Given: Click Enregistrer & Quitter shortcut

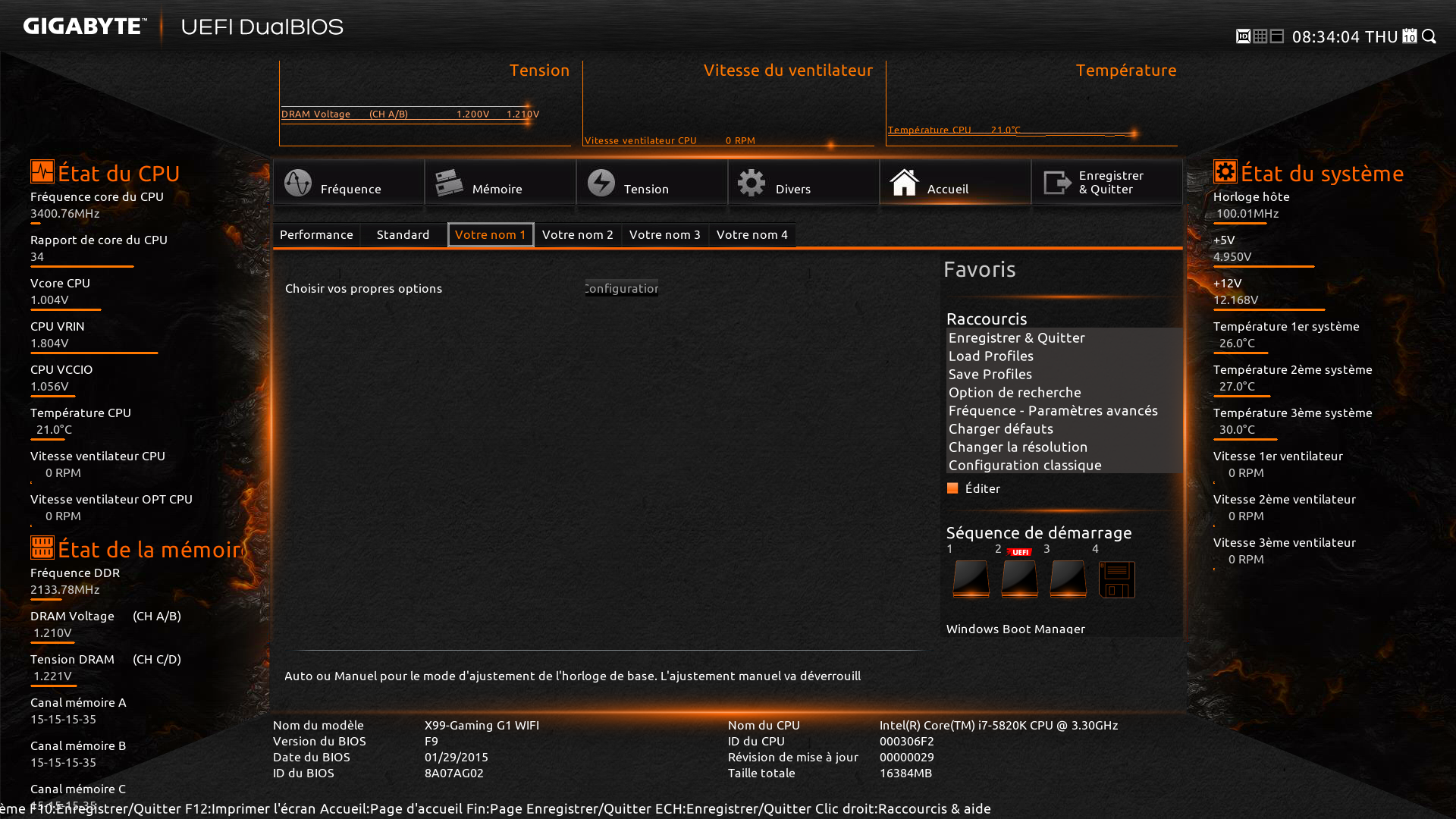Looking at the screenshot, I should (x=1064, y=337).
